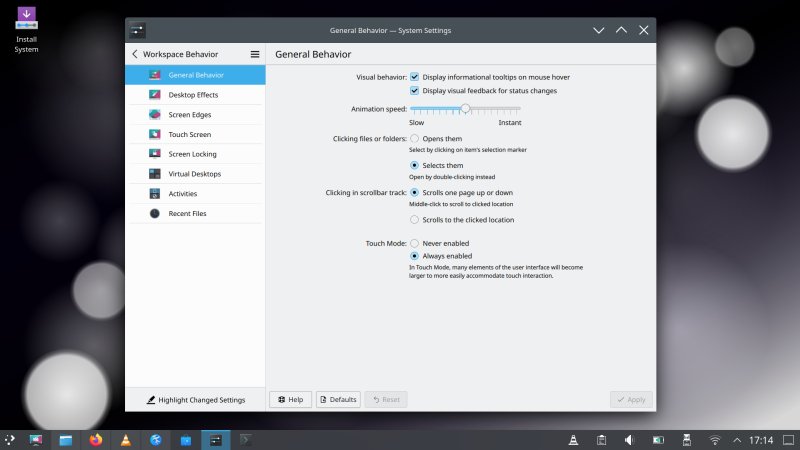Viewport: 800px width, 450px height.
Task: Open the Touch Screen settings icon
Action: 155,134
